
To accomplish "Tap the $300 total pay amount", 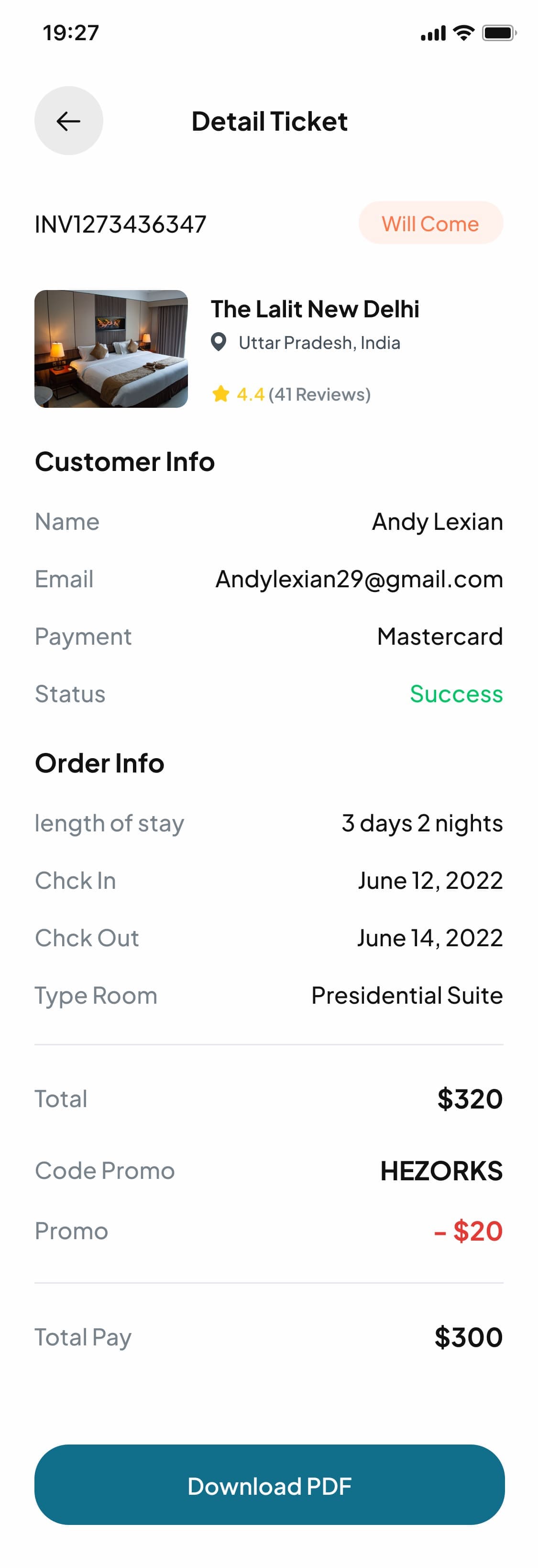I will tap(469, 1337).
